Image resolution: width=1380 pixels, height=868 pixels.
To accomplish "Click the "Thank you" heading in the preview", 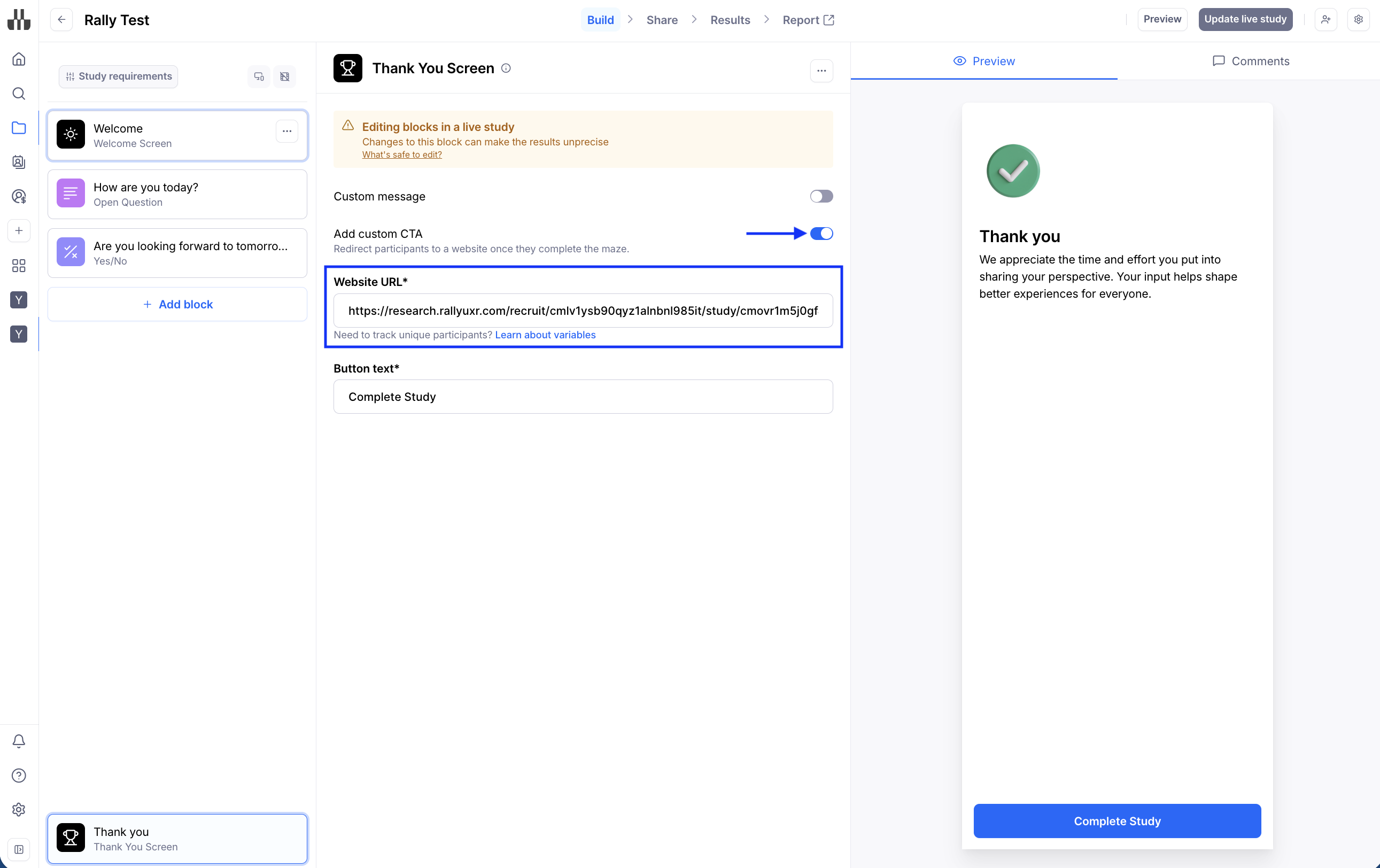I will click(x=1020, y=236).
